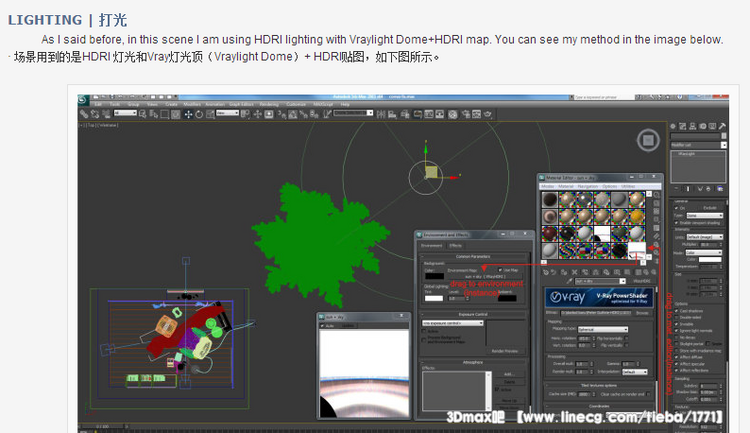Toggle the Invisible light option
The width and height of the screenshot is (750, 433).
(x=676, y=324)
